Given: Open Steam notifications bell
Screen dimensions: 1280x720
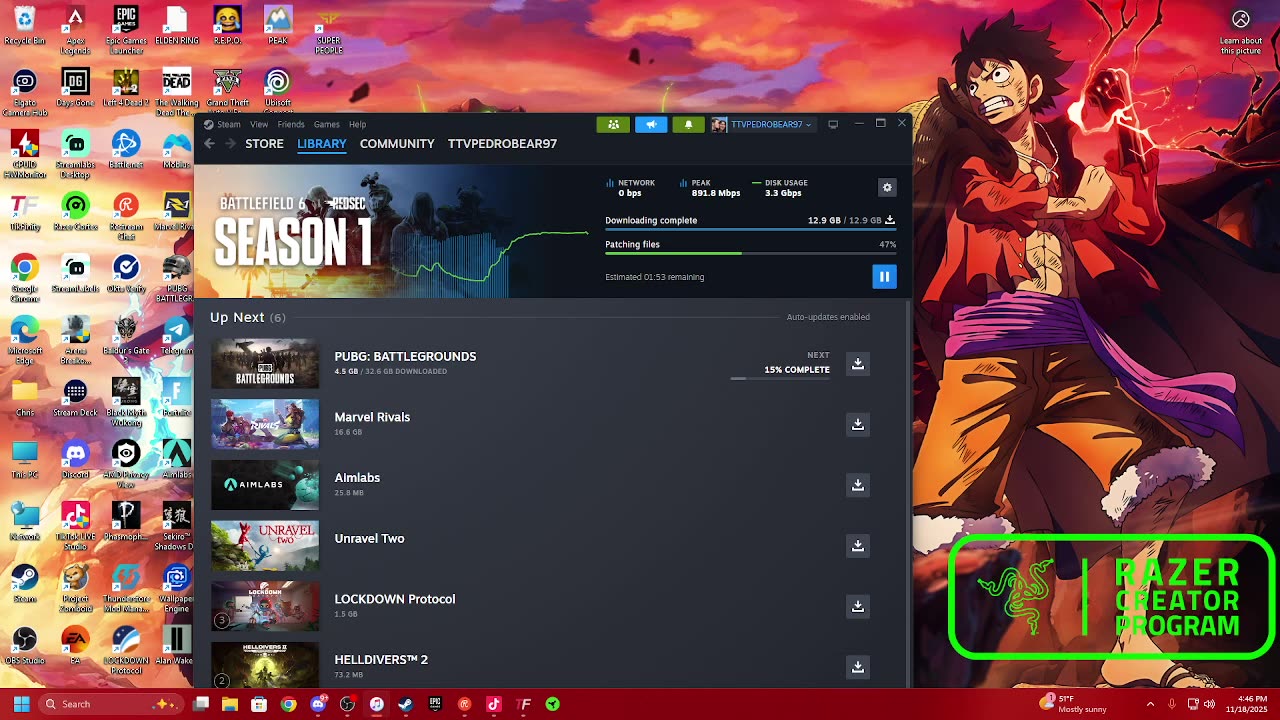Looking at the screenshot, I should click(688, 124).
